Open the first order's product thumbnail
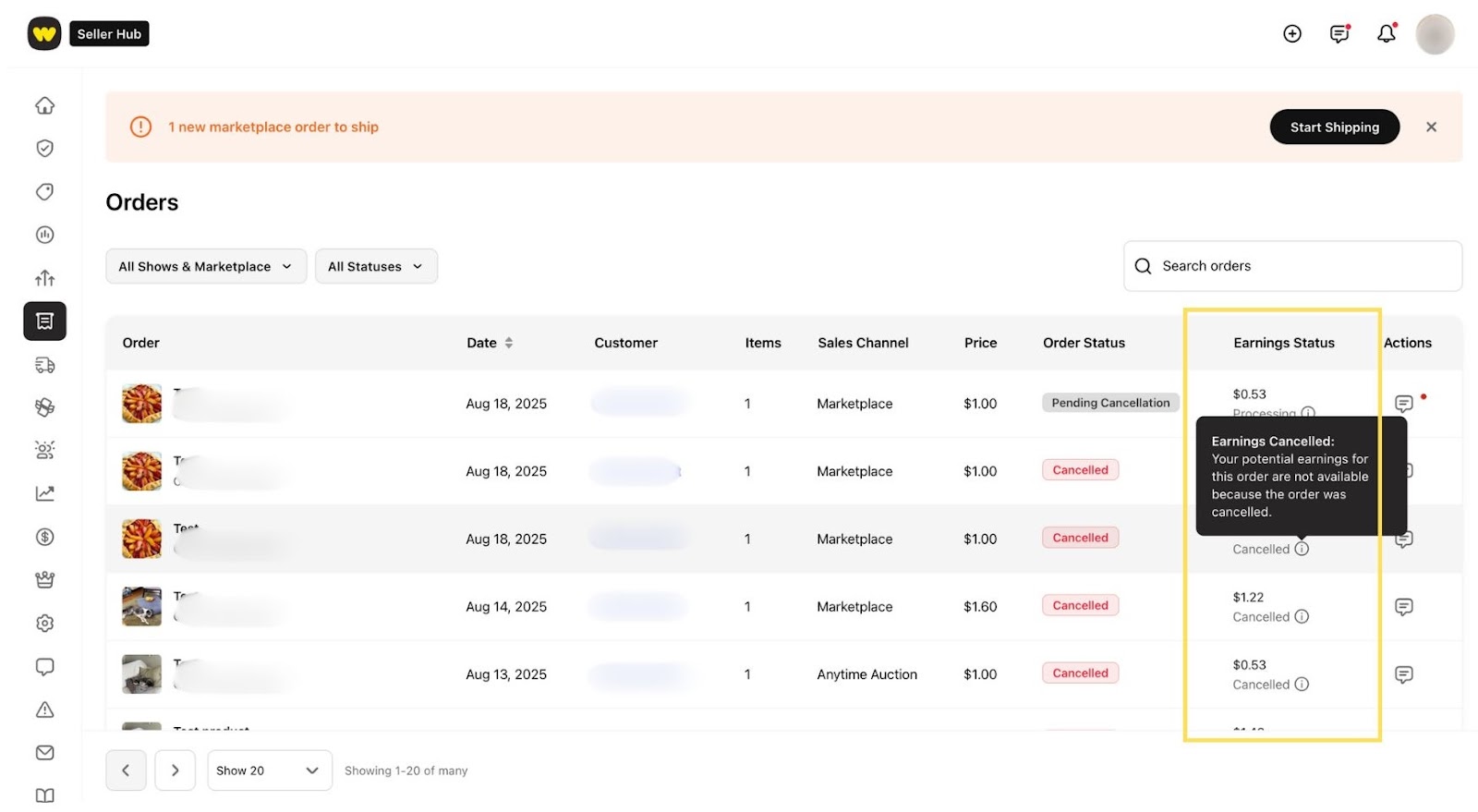The height and width of the screenshot is (812, 1478). coord(141,404)
